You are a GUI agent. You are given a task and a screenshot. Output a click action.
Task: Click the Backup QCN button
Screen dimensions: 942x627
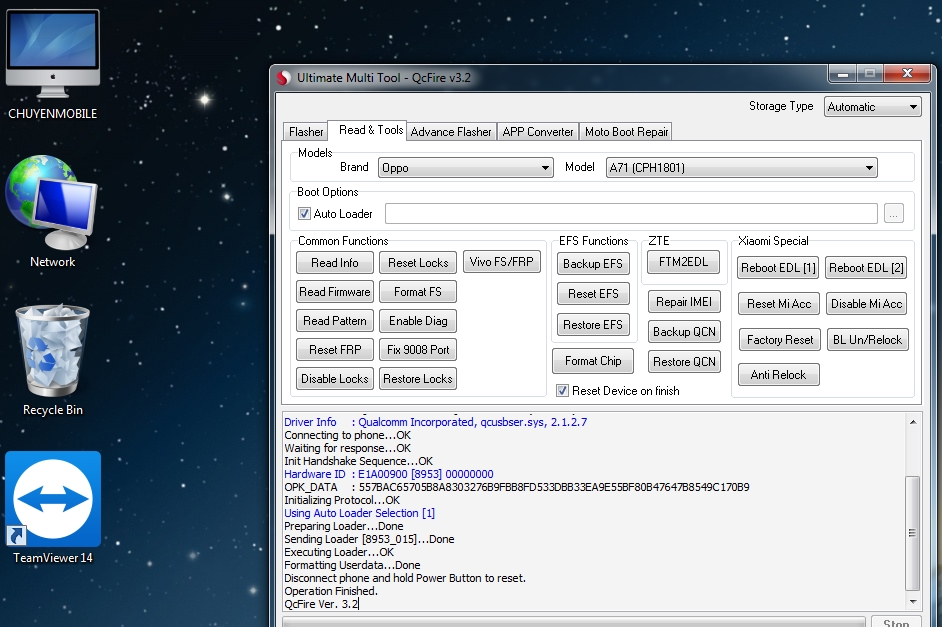point(684,332)
